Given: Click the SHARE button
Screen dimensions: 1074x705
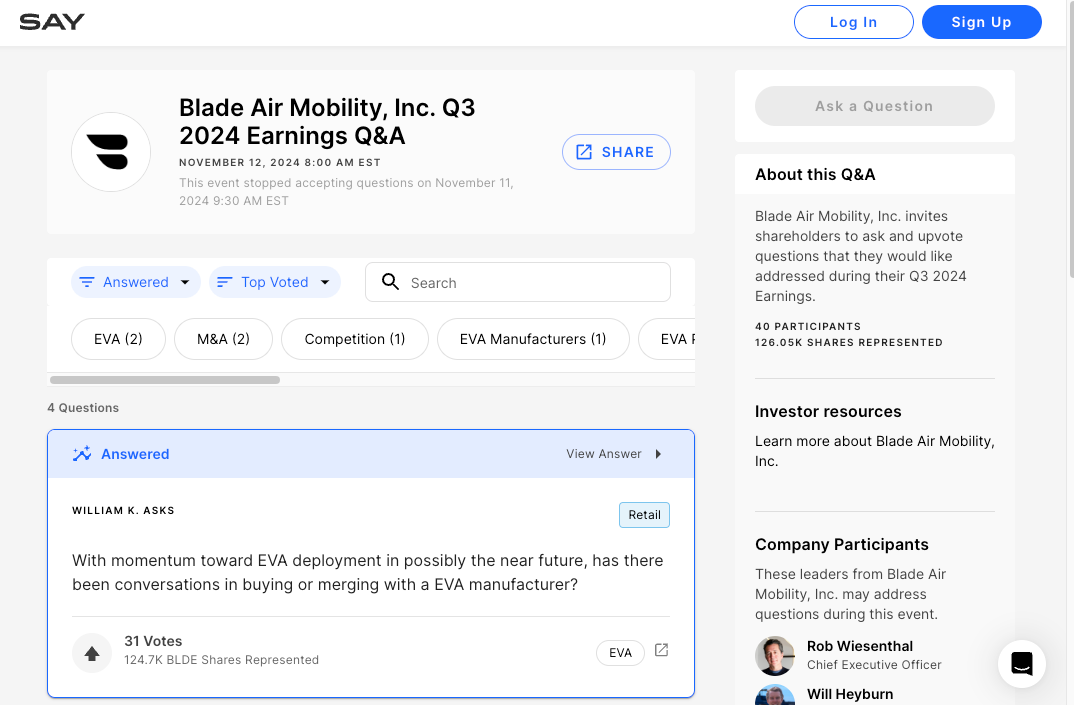Looking at the screenshot, I should coord(616,152).
